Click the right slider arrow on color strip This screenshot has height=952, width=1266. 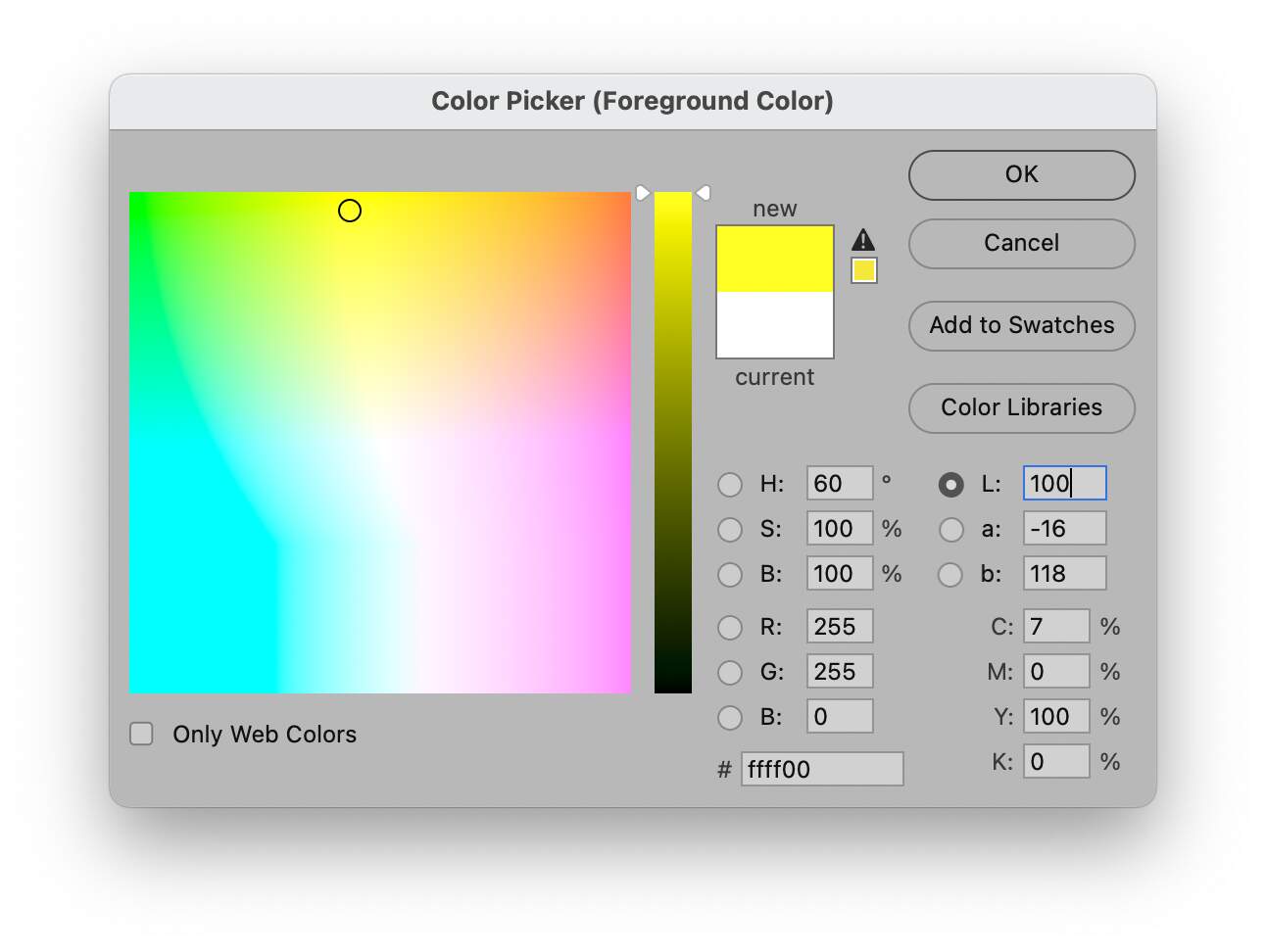pyautogui.click(x=703, y=193)
